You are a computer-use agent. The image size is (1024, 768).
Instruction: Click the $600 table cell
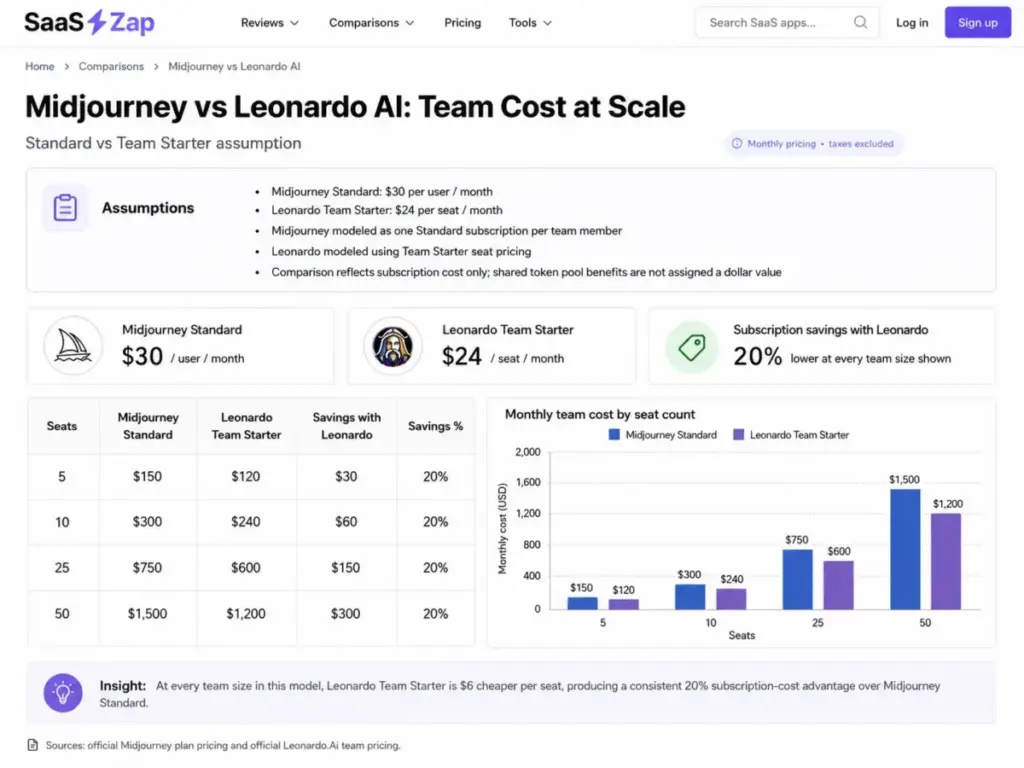click(246, 568)
